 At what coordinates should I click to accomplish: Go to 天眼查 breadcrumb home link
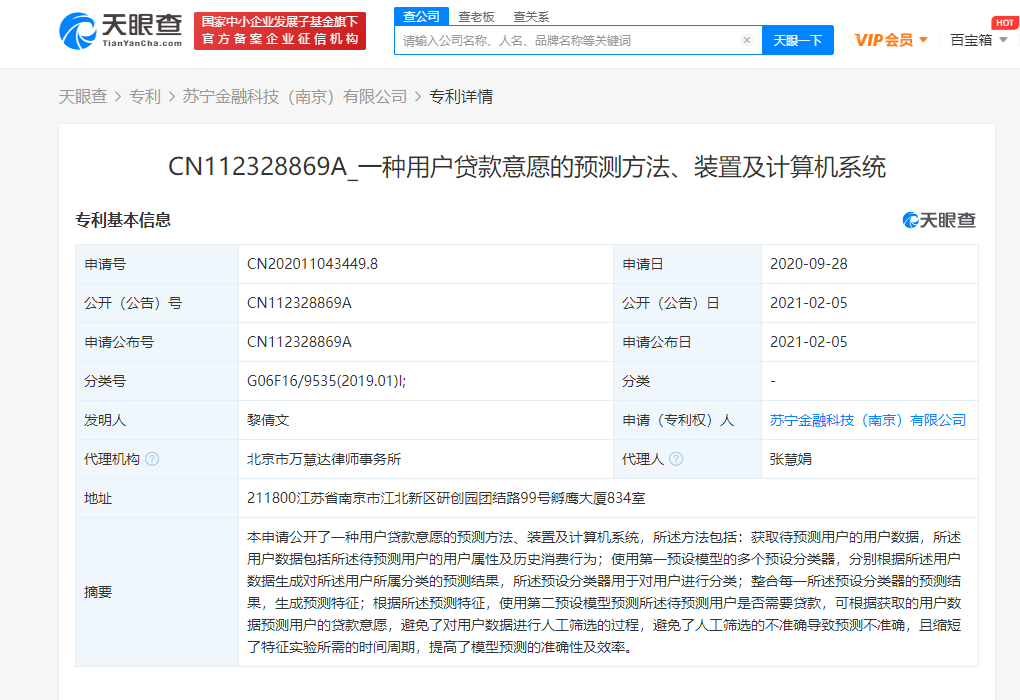82,97
